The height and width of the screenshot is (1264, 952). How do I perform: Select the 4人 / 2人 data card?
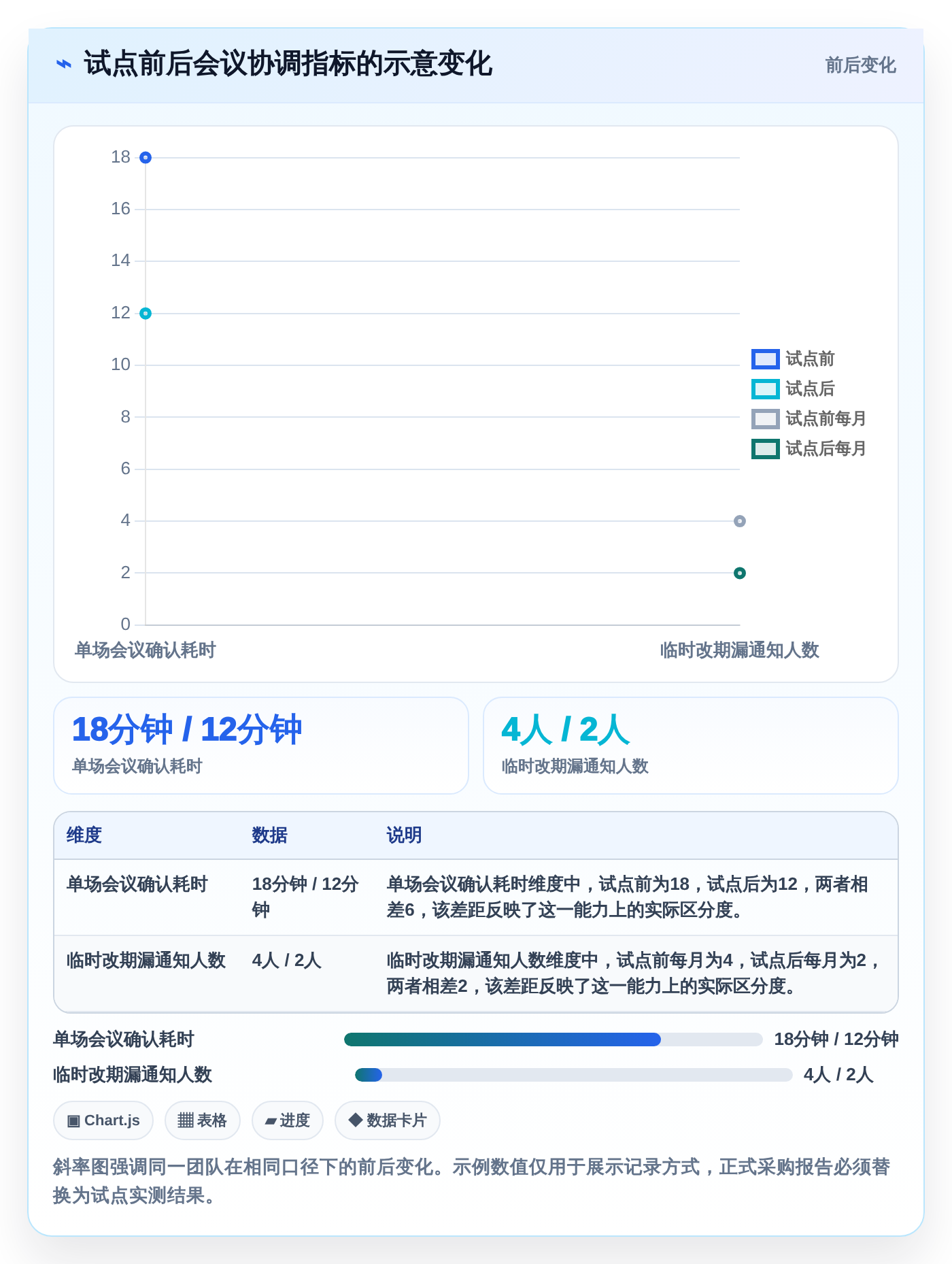(691, 746)
